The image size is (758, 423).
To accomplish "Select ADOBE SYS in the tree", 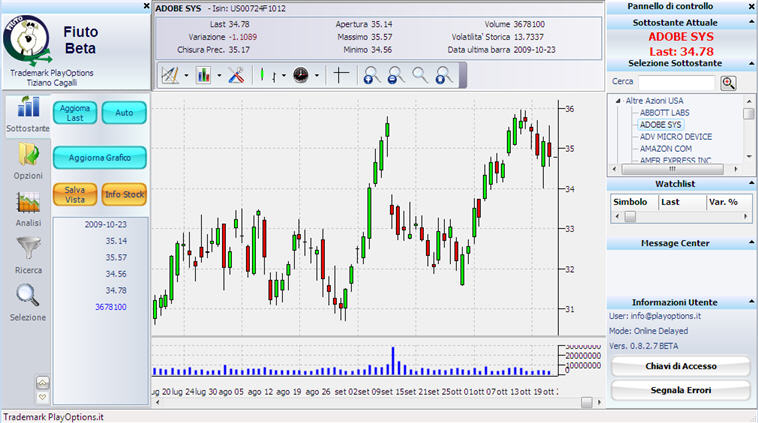I will [660, 125].
